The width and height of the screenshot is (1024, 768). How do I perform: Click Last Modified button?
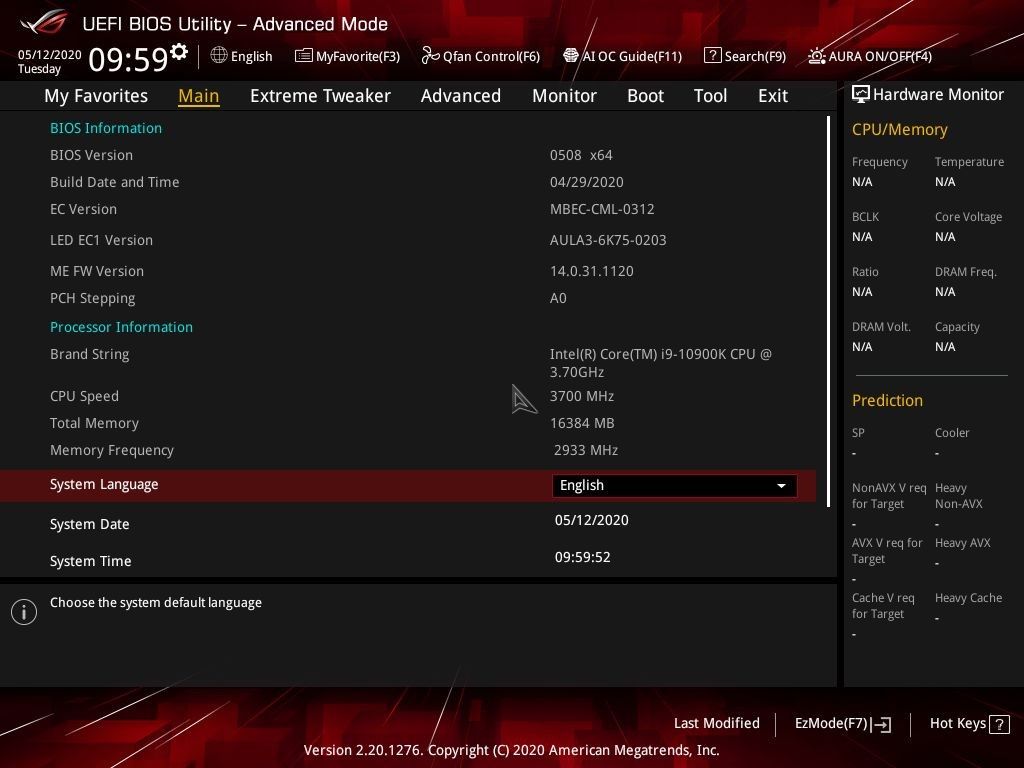[716, 724]
